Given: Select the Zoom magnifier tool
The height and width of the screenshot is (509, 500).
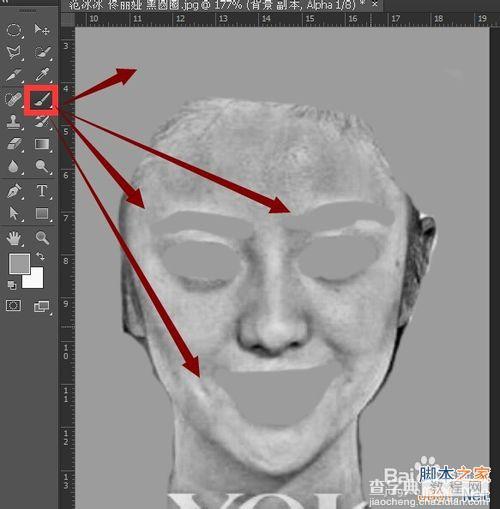Looking at the screenshot, I should 42,238.
